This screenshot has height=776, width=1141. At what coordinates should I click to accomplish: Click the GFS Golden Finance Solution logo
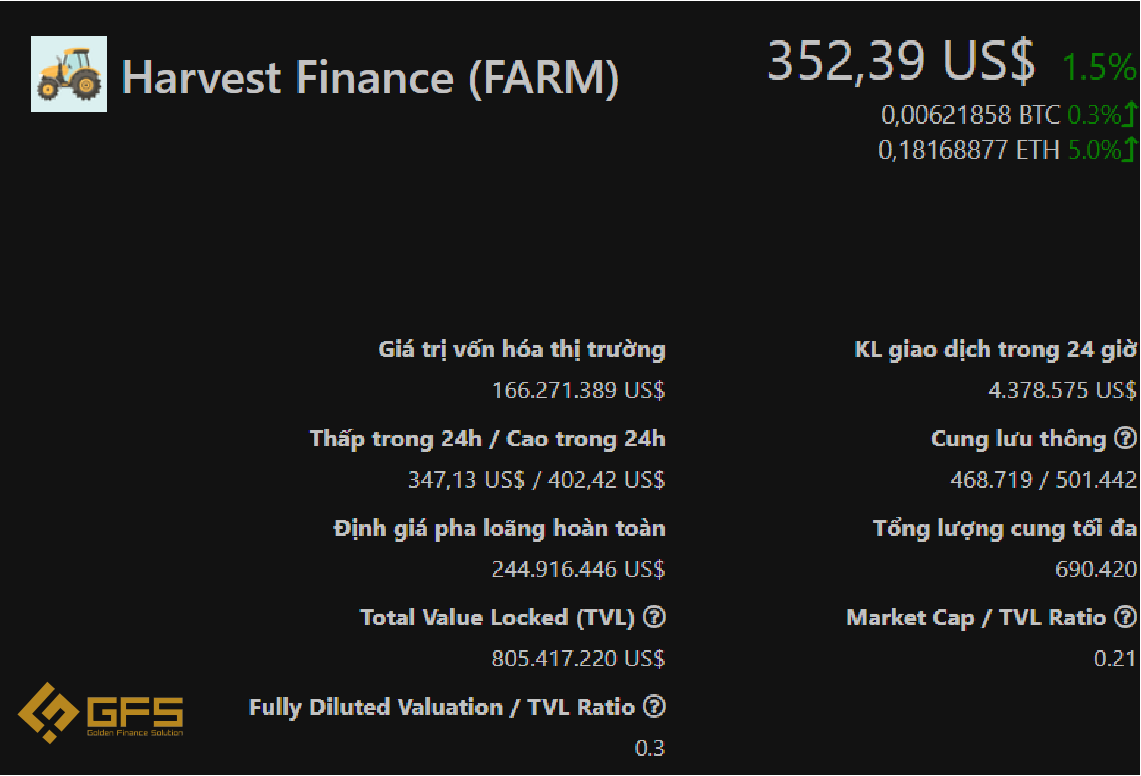click(101, 713)
